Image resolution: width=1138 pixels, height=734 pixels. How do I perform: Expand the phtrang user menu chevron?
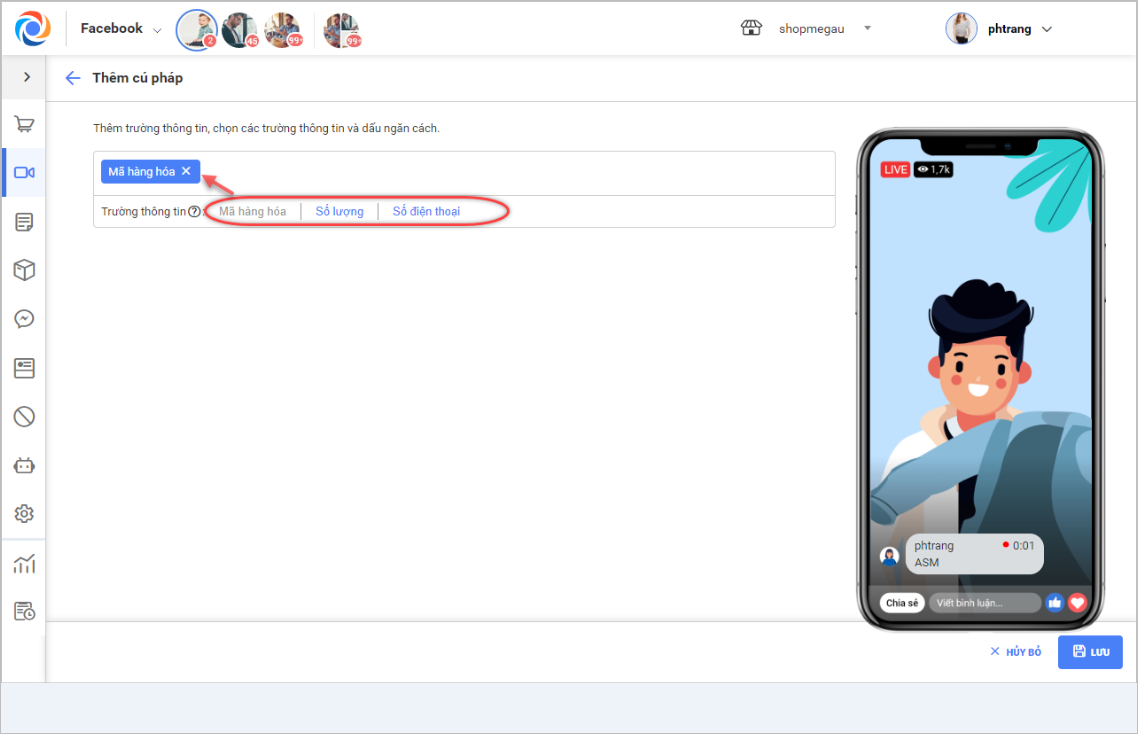click(1047, 29)
